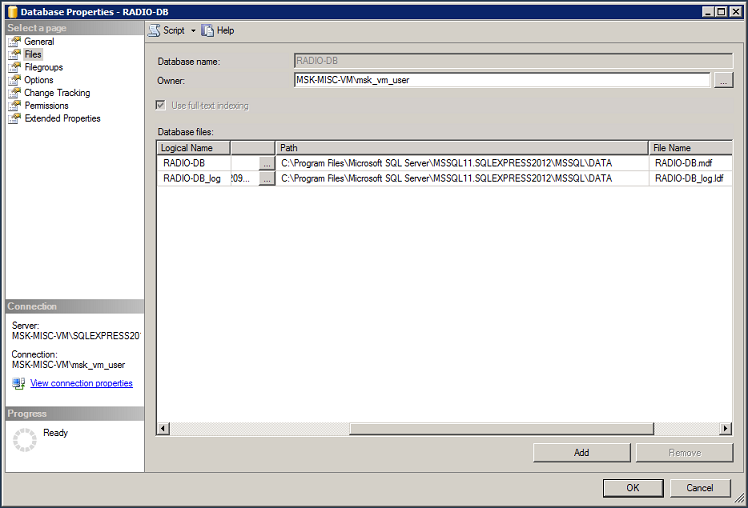Click ellipsis button in RADIO-DB row
Screen dimensions: 748x508
coord(267,164)
